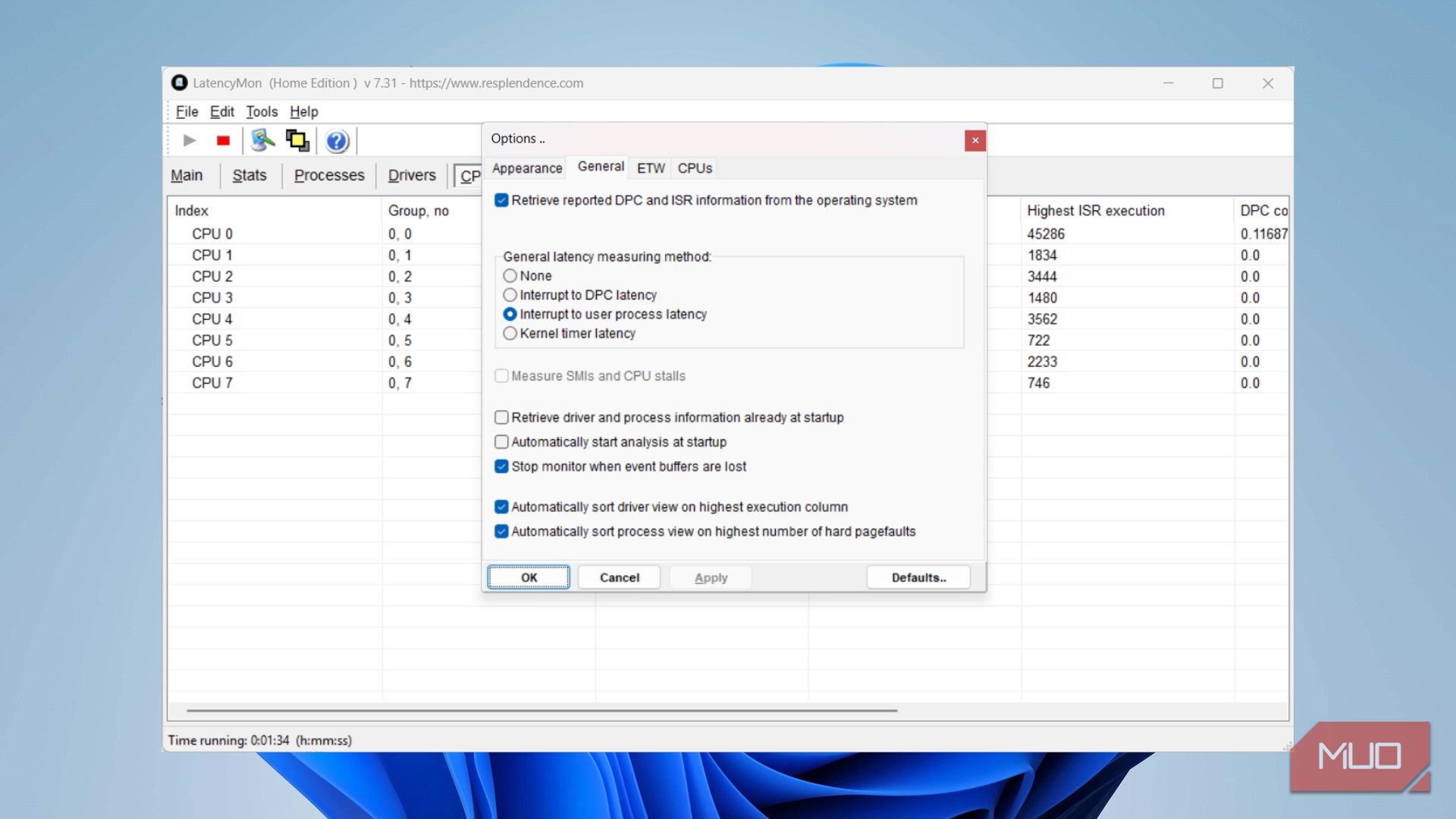Viewport: 1456px width, 819px height.
Task: Start the latency monitor with play icon
Action: click(x=190, y=140)
